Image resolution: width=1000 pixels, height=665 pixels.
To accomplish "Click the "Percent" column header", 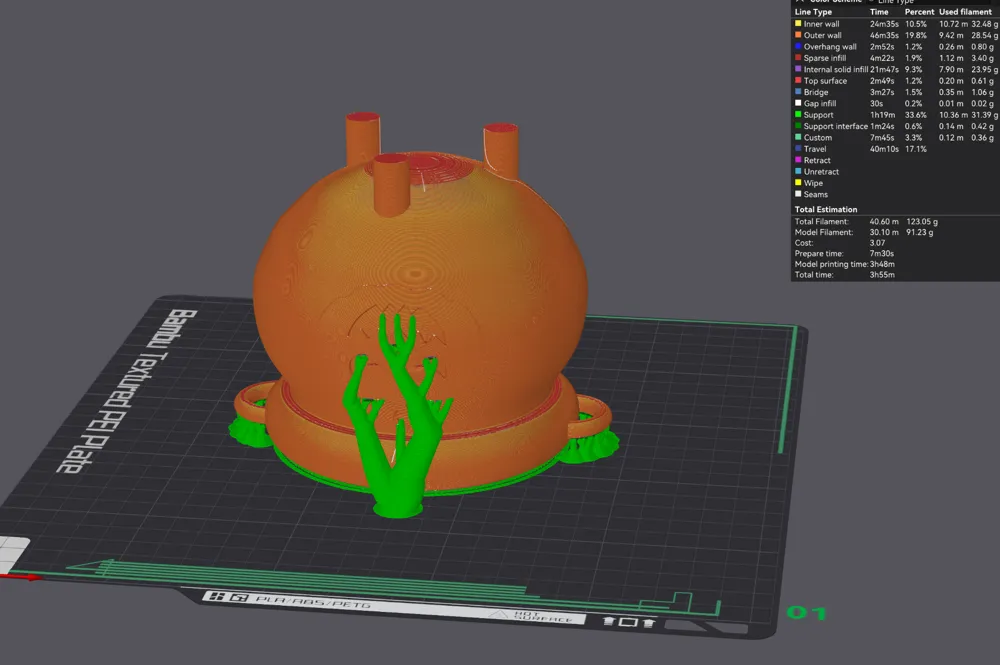I will point(919,12).
